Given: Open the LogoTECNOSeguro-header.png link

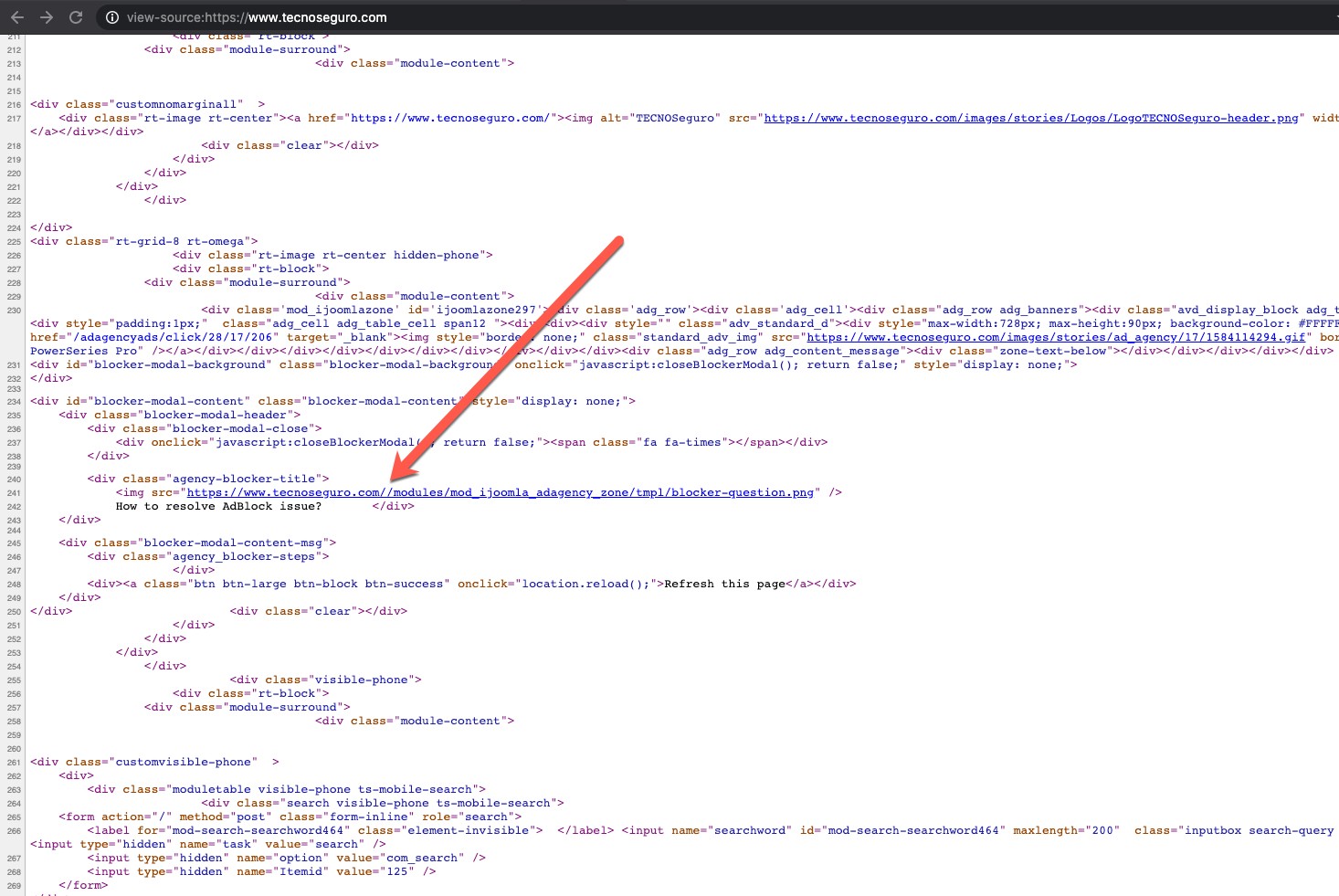Looking at the screenshot, I should tap(1031, 118).
